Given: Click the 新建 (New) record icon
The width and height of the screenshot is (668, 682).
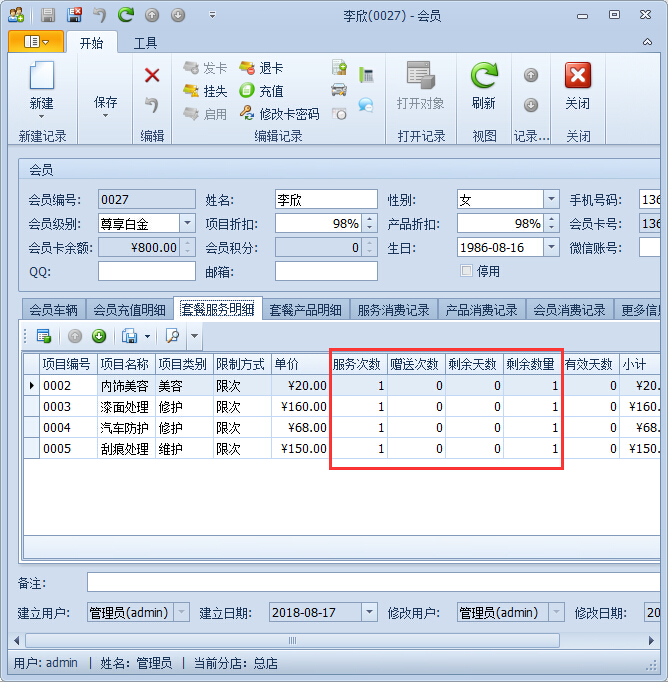Looking at the screenshot, I should click(x=41, y=78).
